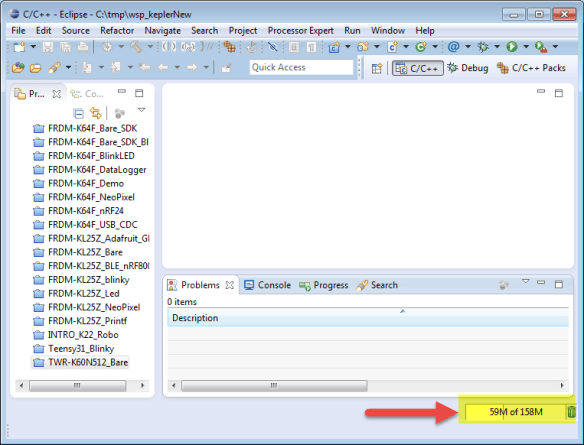Select the Console tab
The height and width of the screenshot is (445, 584).
[x=267, y=285]
